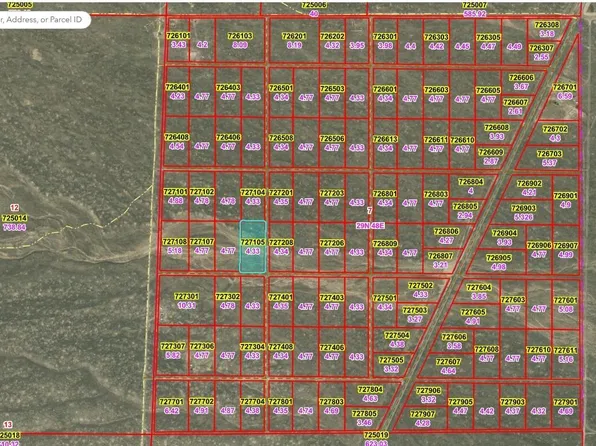Image resolution: width=596 pixels, height=446 pixels.
Task: Click the Address or Parcel ID search box
Action: click(44, 20)
